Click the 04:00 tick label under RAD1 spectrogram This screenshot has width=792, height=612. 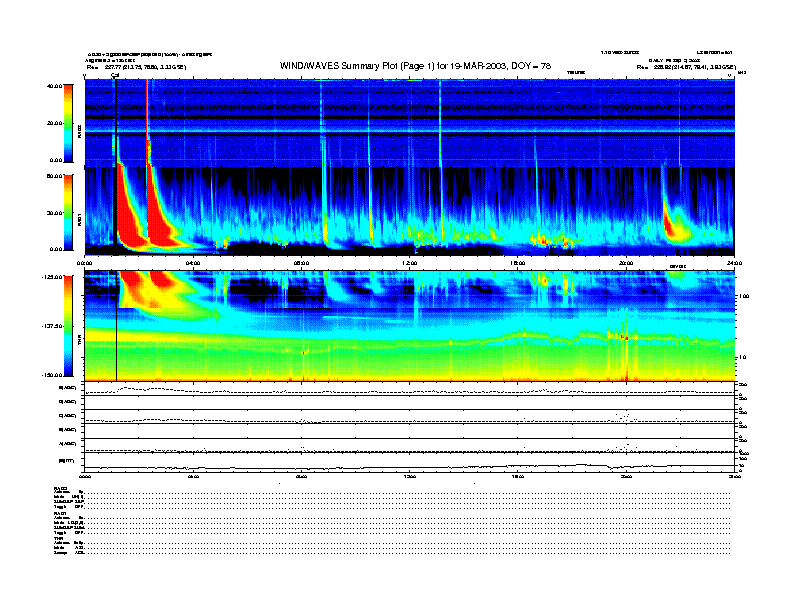pos(193,263)
